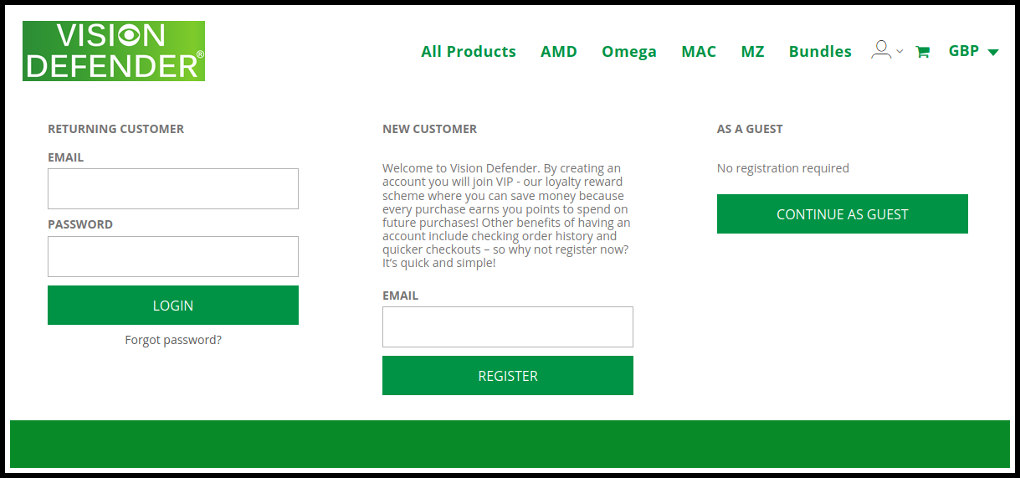
Task: Follow the Forgot password? link
Action: tap(173, 340)
